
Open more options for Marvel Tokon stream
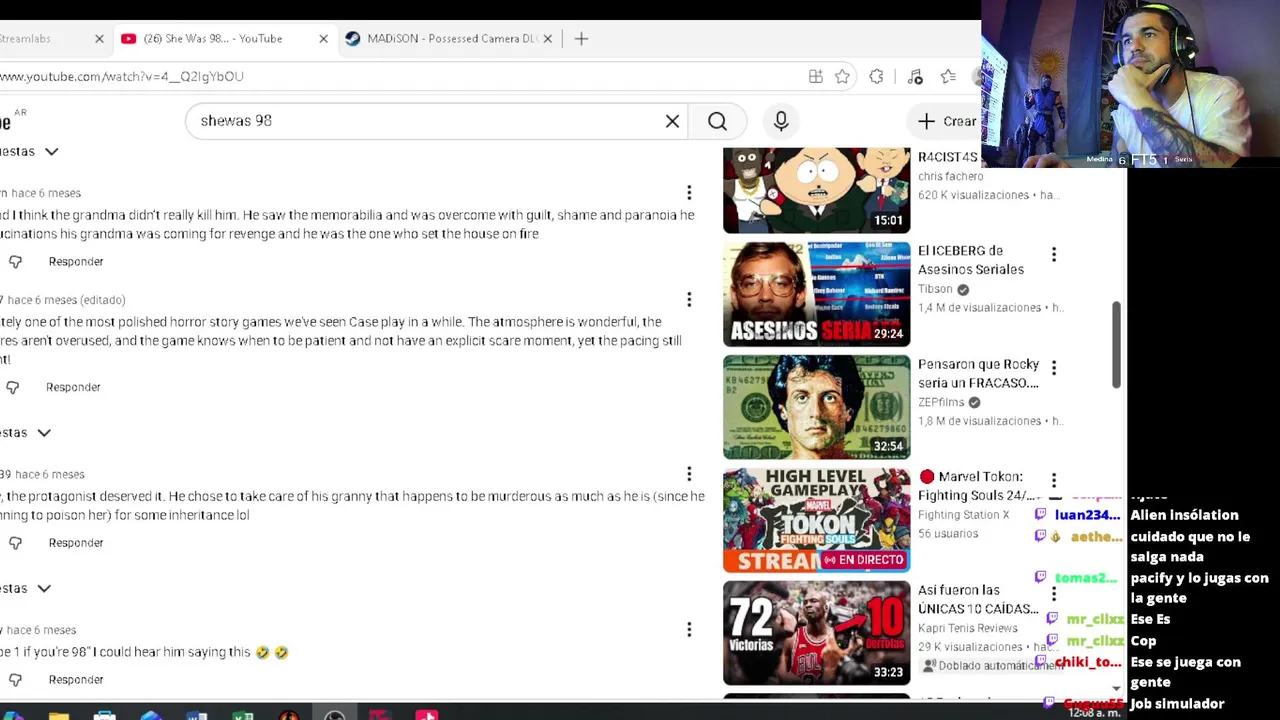[x=1053, y=481]
